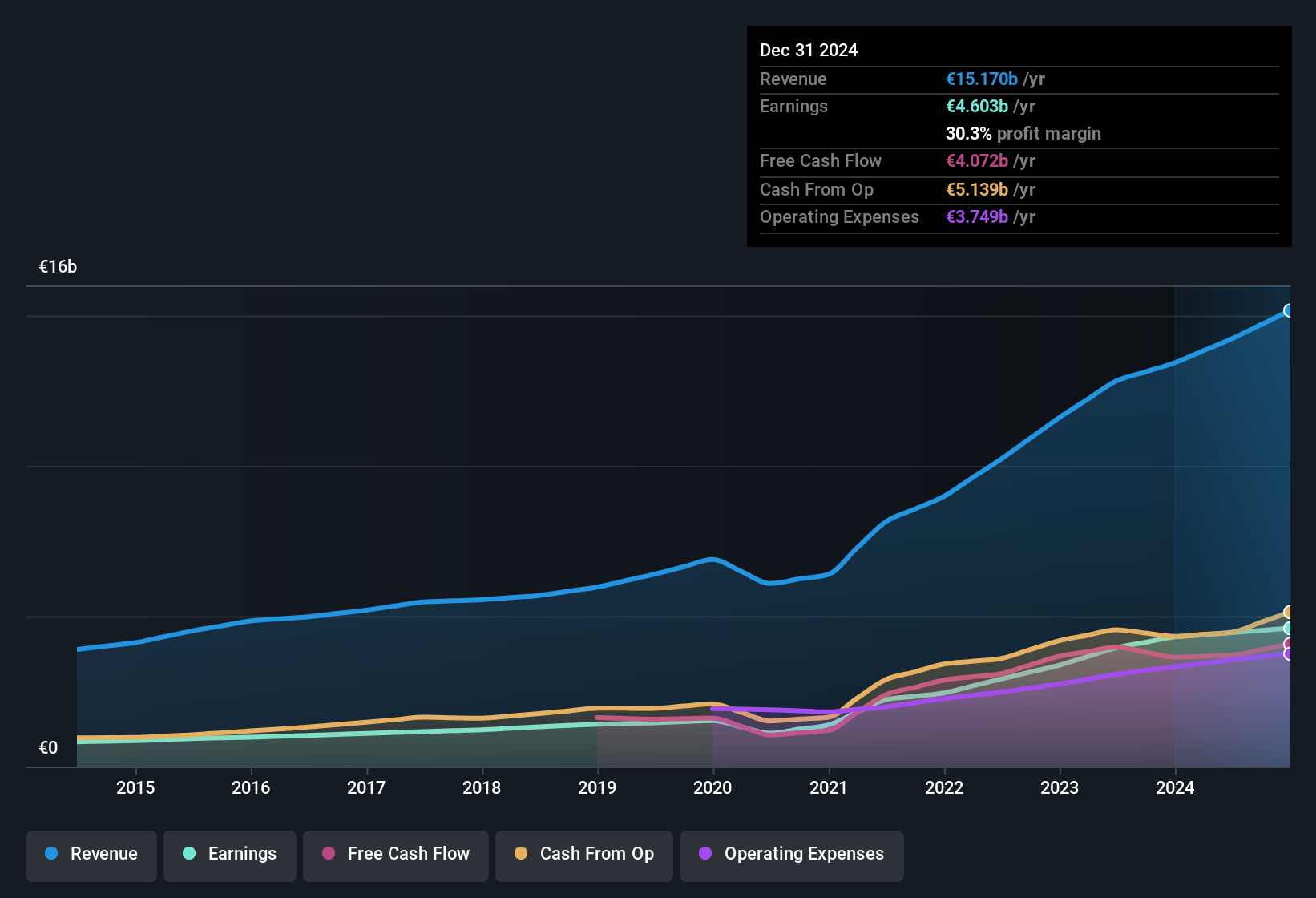Toggle the Earnings series off
The image size is (1316, 898).
coord(229,854)
